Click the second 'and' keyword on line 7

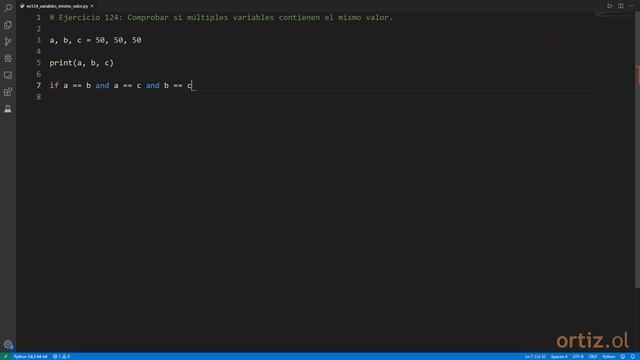tap(153, 85)
